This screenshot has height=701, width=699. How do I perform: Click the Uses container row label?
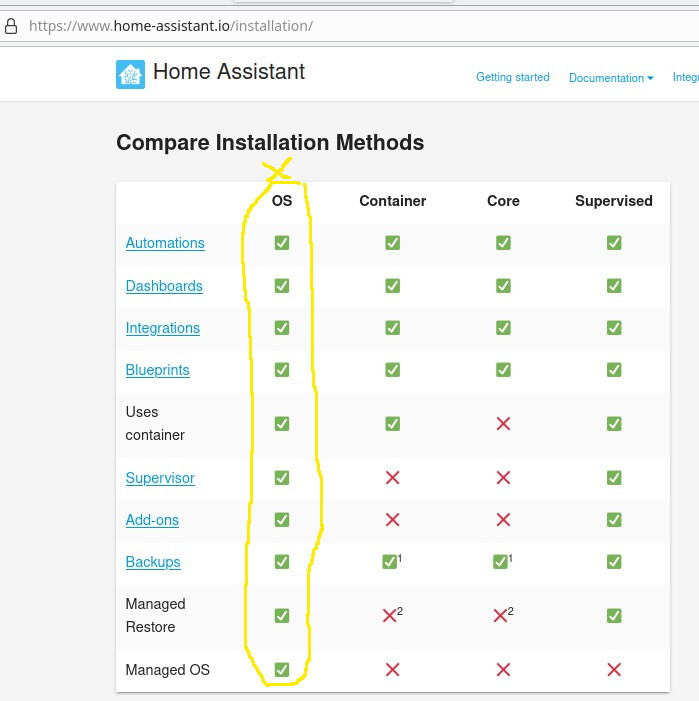pyautogui.click(x=155, y=423)
